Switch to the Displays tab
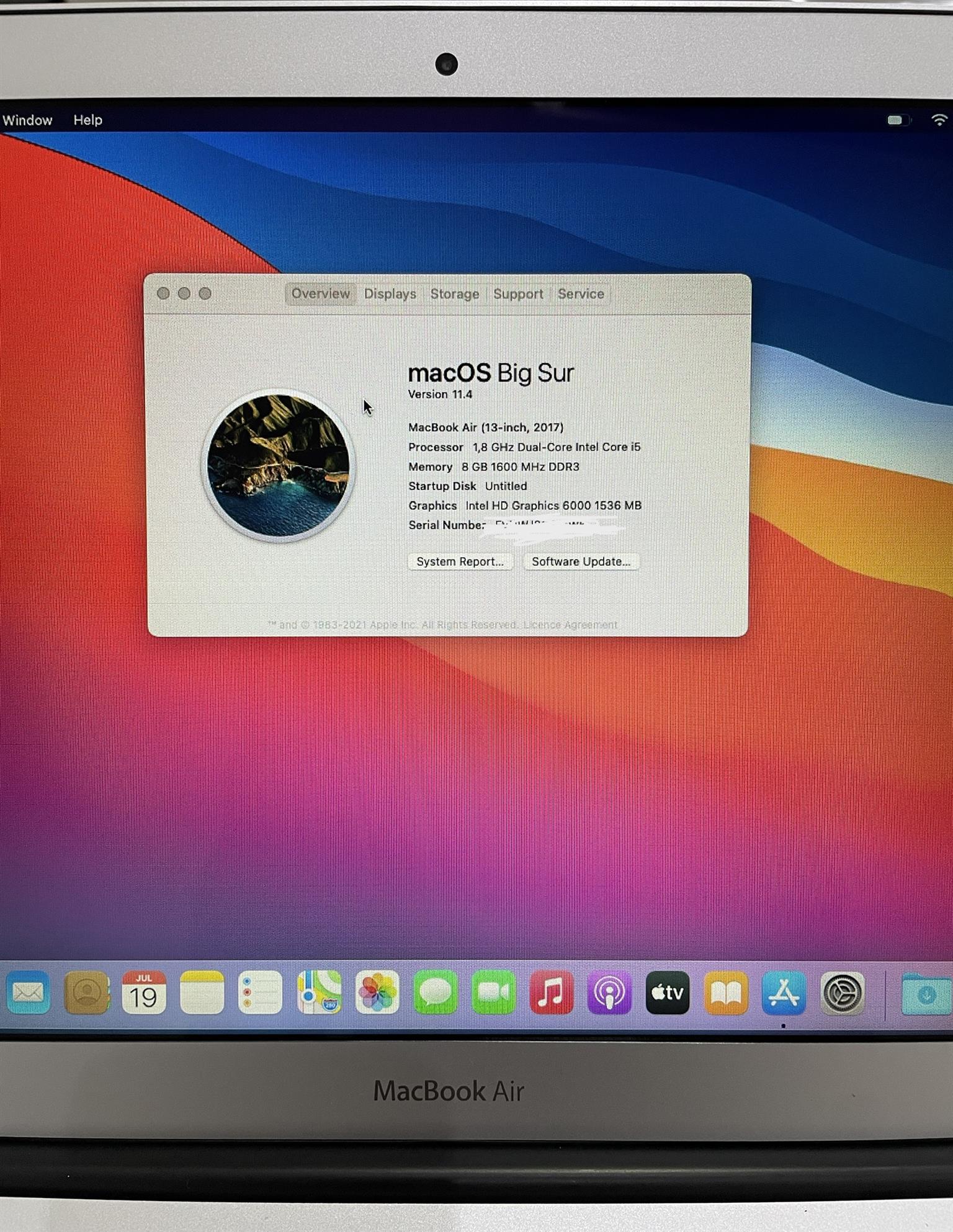 (x=390, y=294)
